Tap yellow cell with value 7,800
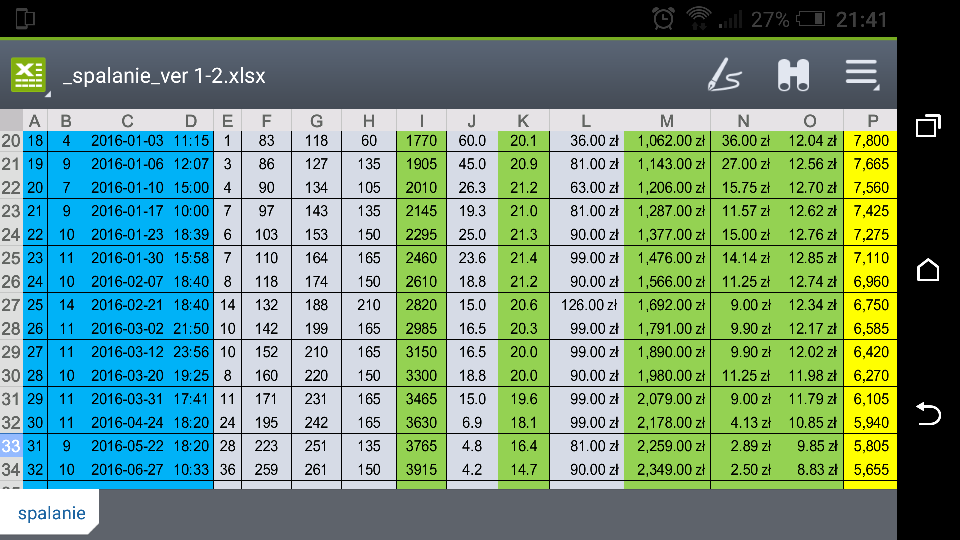Viewport: 960px width, 540px height. pyautogui.click(x=870, y=141)
